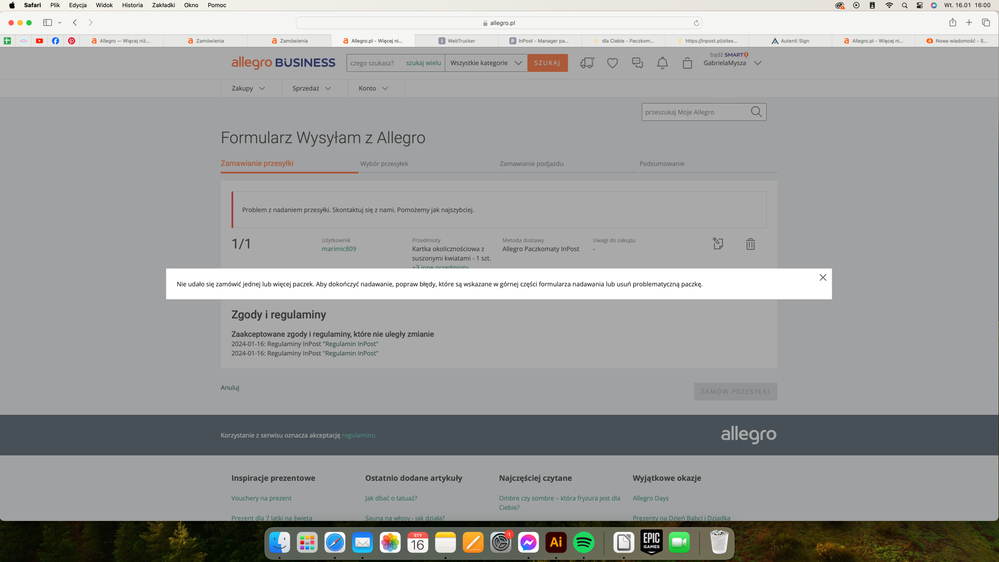Switch to InPost - Manager tab
Screen dimensions: 999x562
pyautogui.click(x=540, y=41)
